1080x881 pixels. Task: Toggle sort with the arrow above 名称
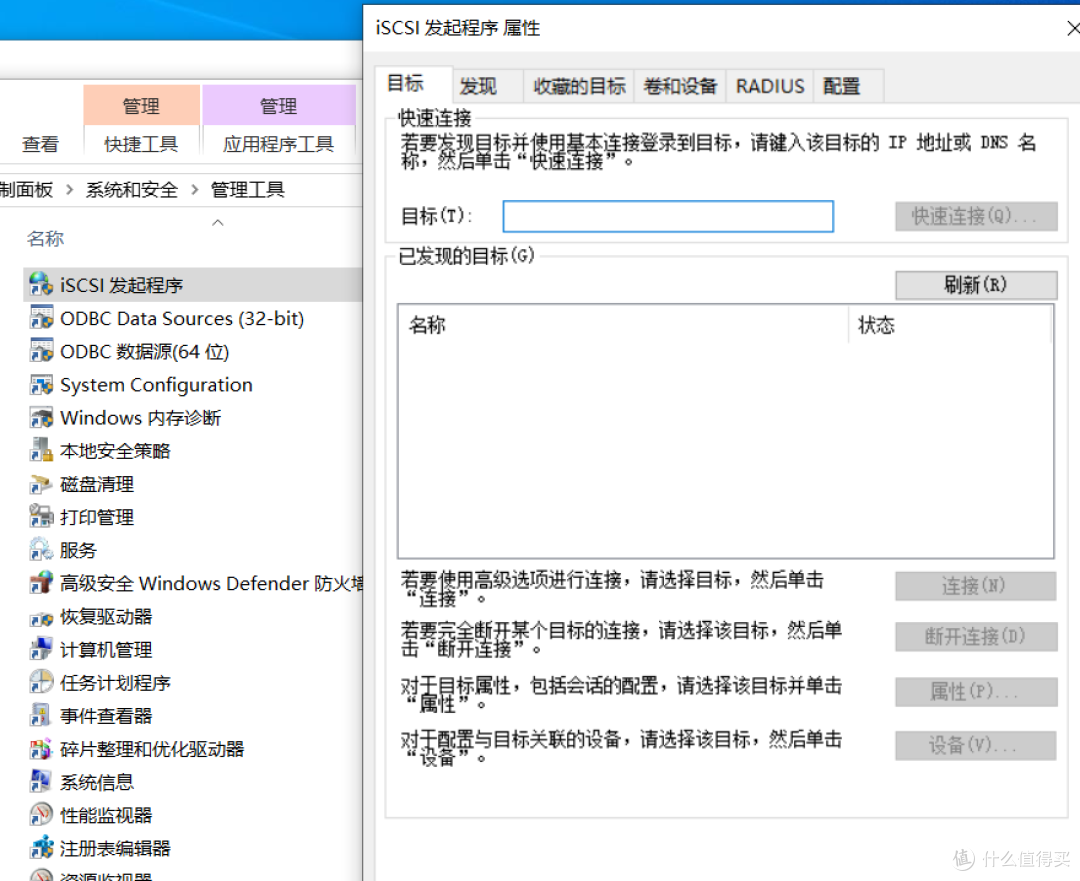click(218, 222)
